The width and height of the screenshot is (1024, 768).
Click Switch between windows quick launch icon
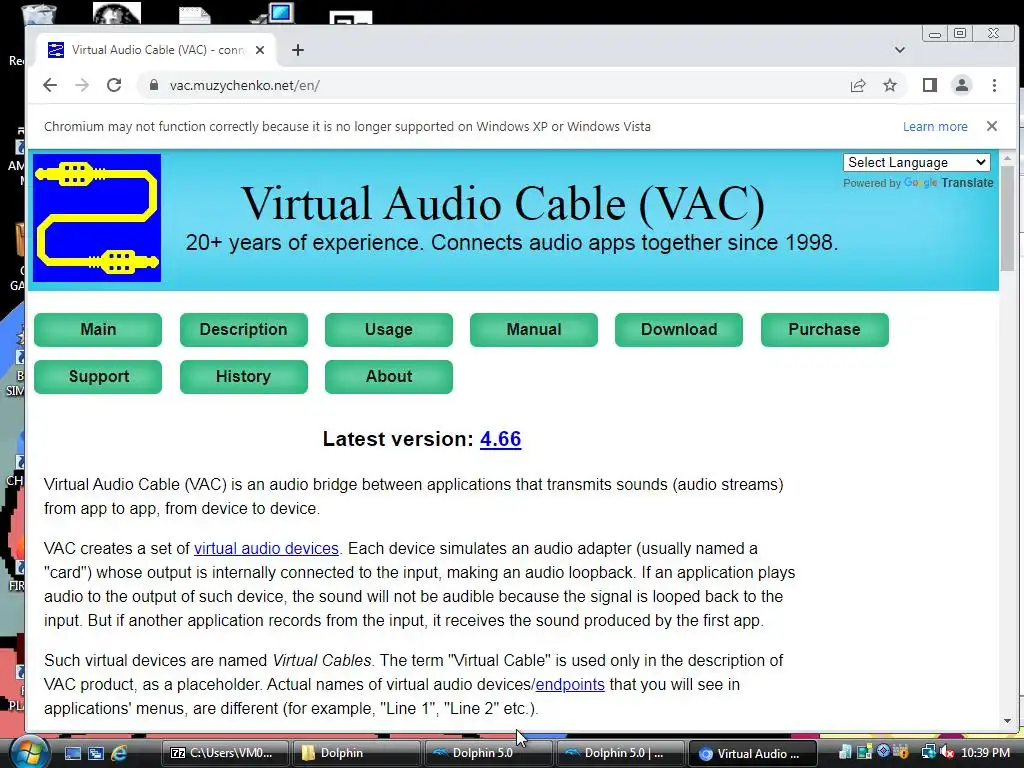(x=96, y=753)
